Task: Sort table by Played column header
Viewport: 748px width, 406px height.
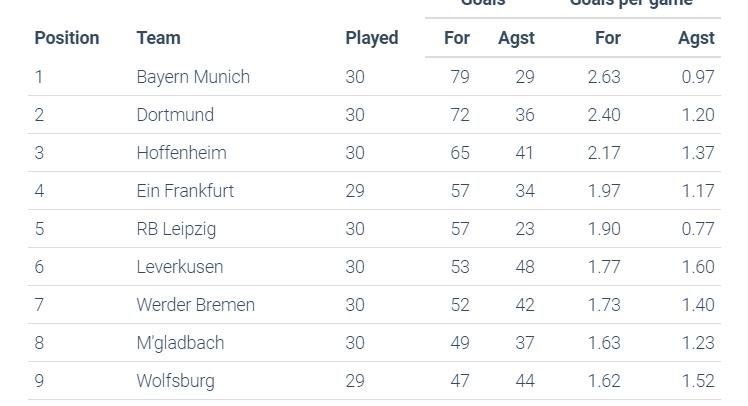Action: point(371,38)
